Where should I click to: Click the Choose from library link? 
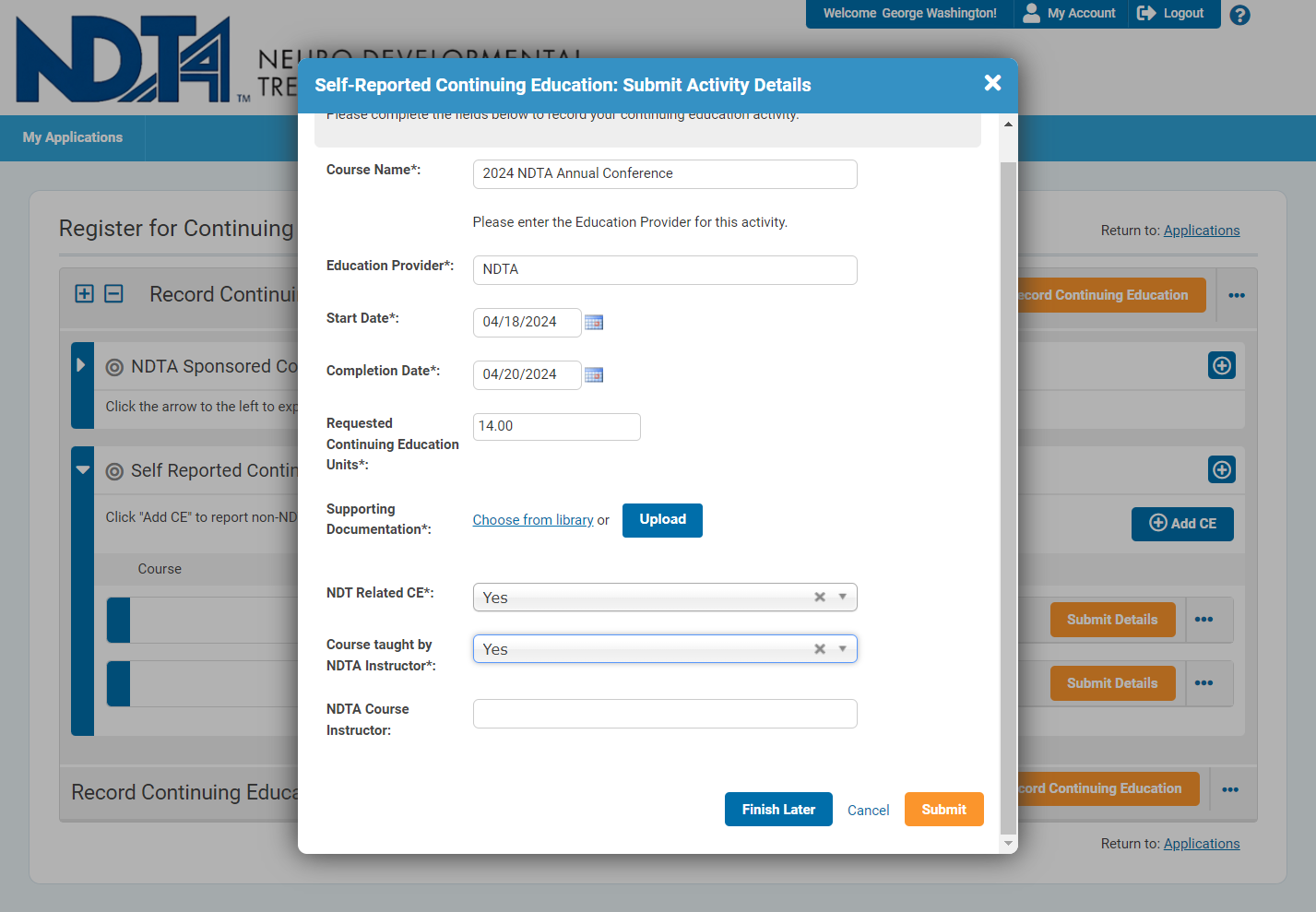[533, 520]
